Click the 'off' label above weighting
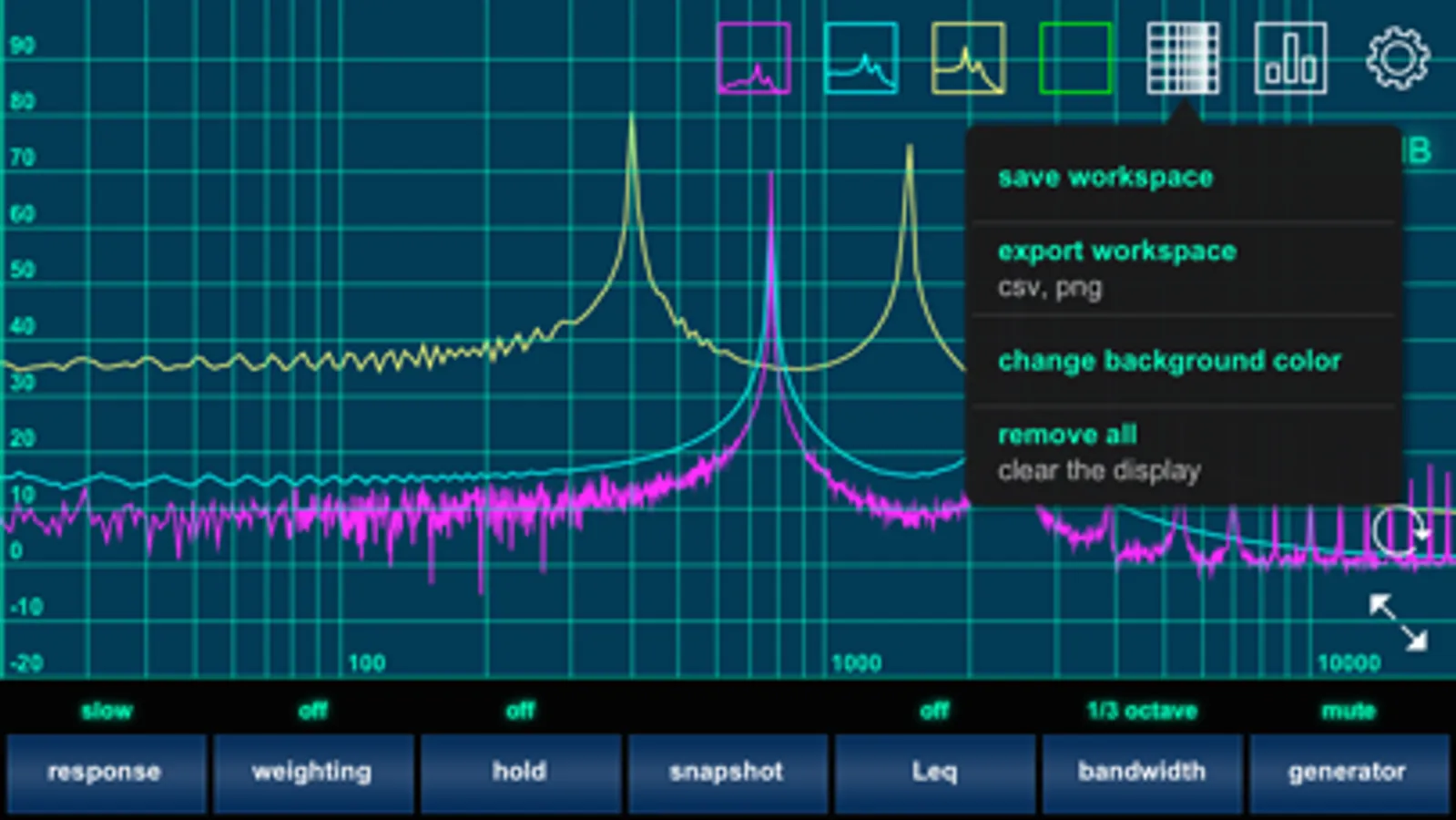The height and width of the screenshot is (820, 1456). point(313,711)
